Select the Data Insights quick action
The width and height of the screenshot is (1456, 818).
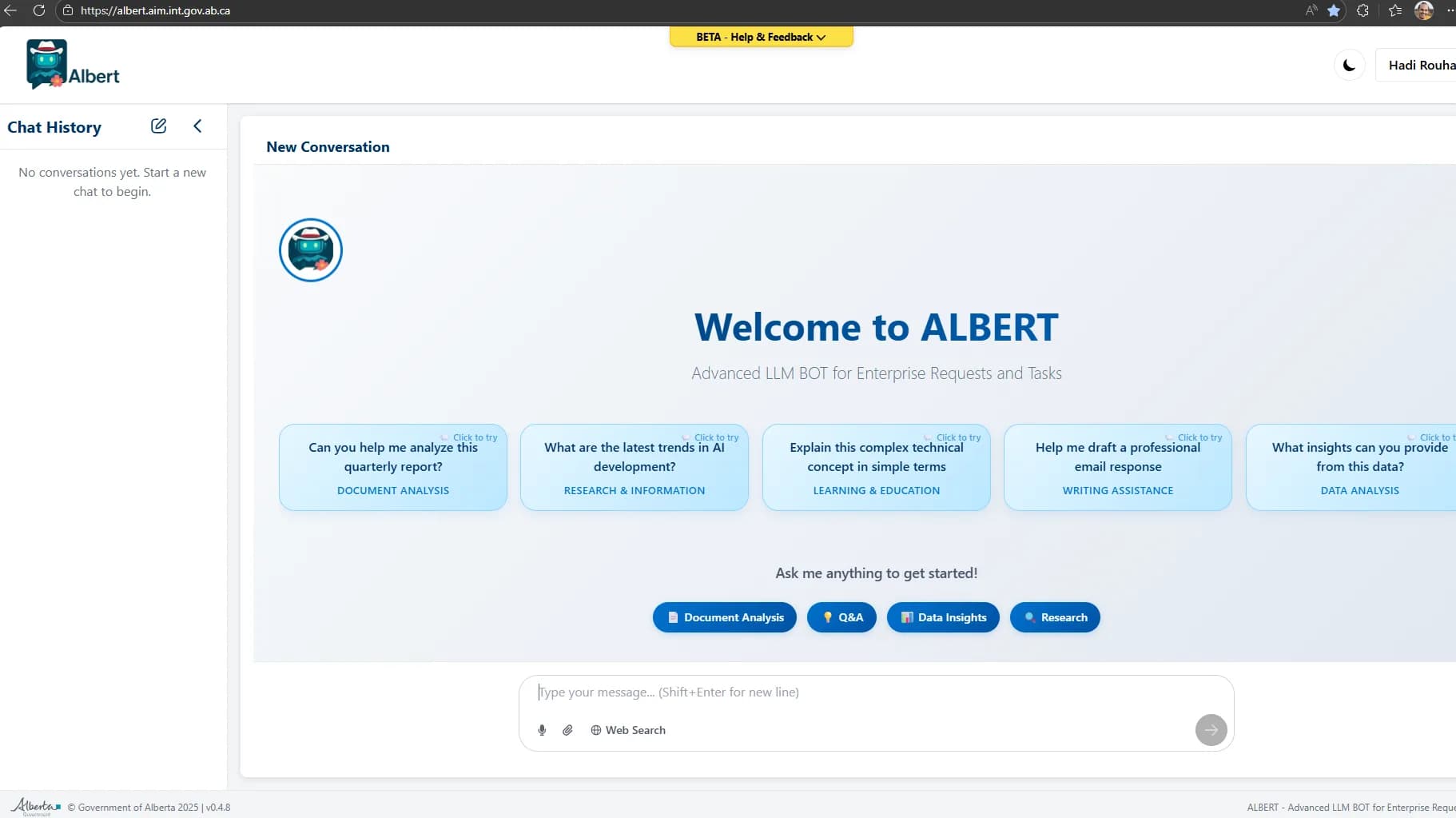coord(942,616)
